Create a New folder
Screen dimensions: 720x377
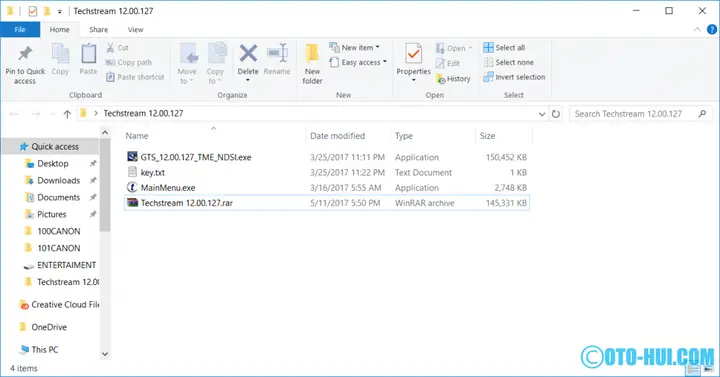(312, 64)
